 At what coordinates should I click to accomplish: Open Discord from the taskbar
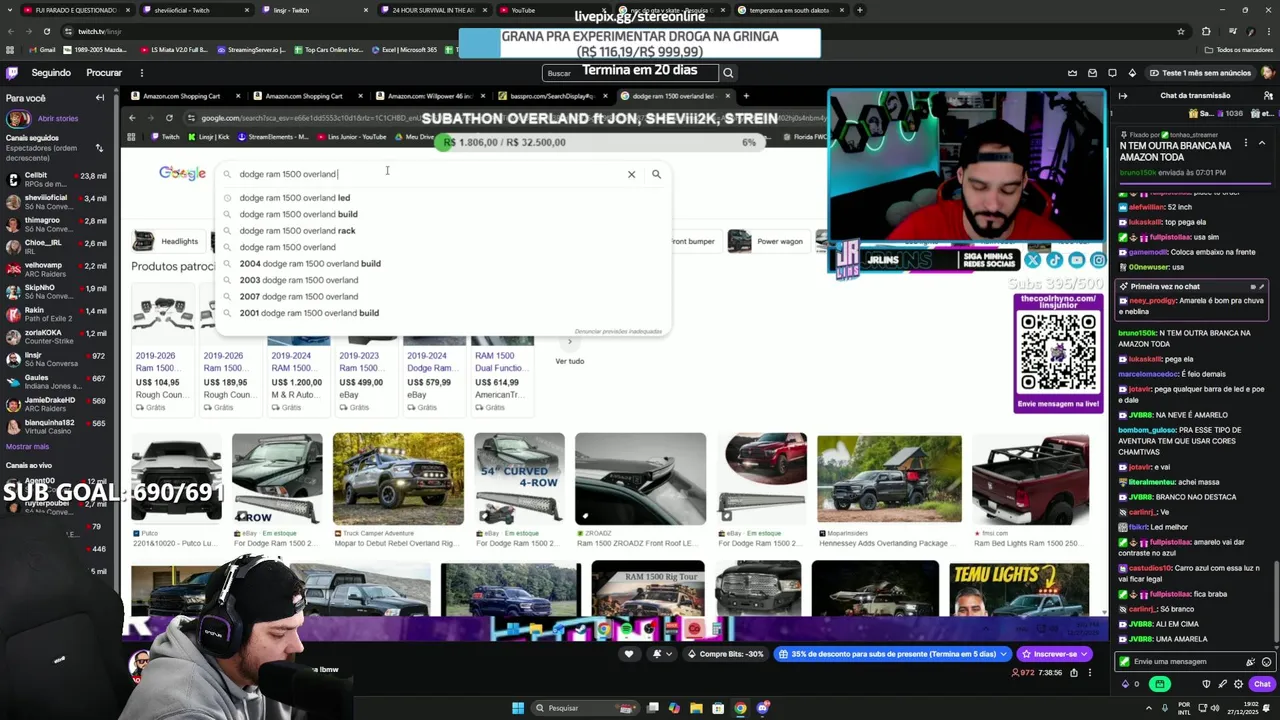(762, 708)
